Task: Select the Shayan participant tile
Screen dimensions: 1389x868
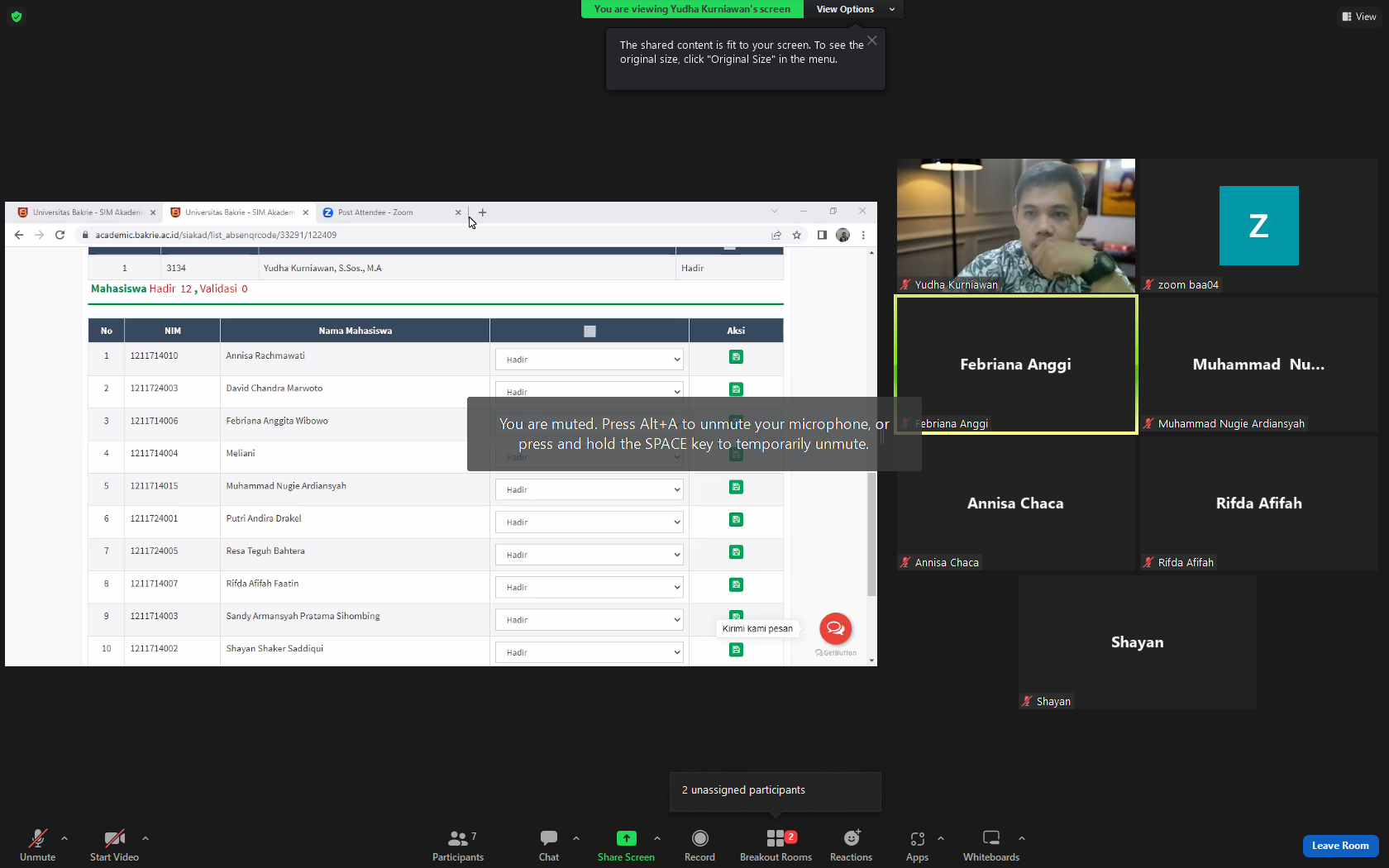Action: [1138, 642]
